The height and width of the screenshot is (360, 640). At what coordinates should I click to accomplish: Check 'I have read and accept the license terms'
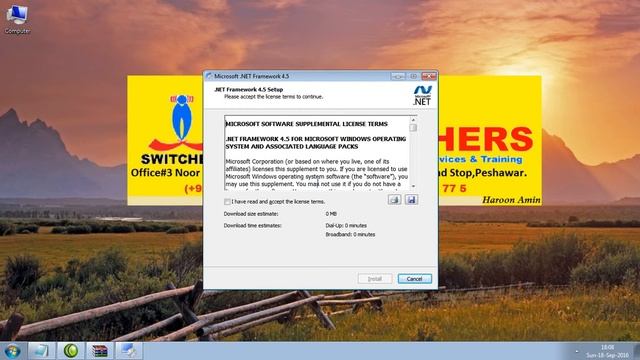227,202
